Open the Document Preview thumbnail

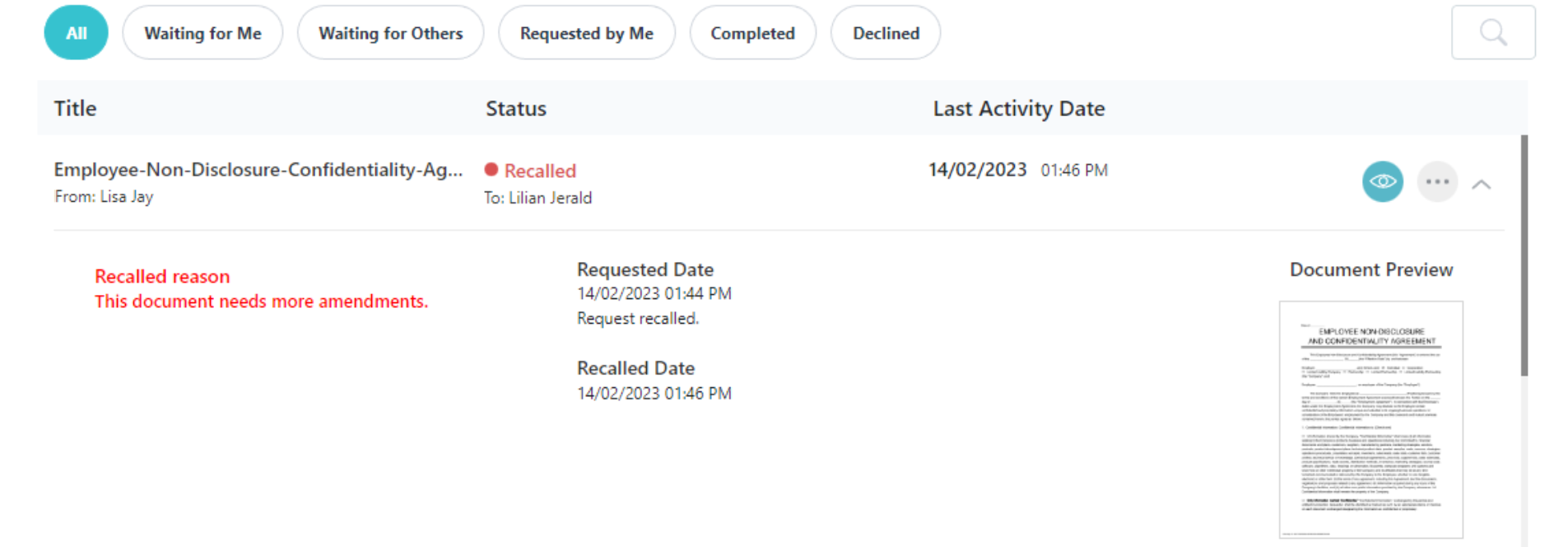click(x=1370, y=419)
